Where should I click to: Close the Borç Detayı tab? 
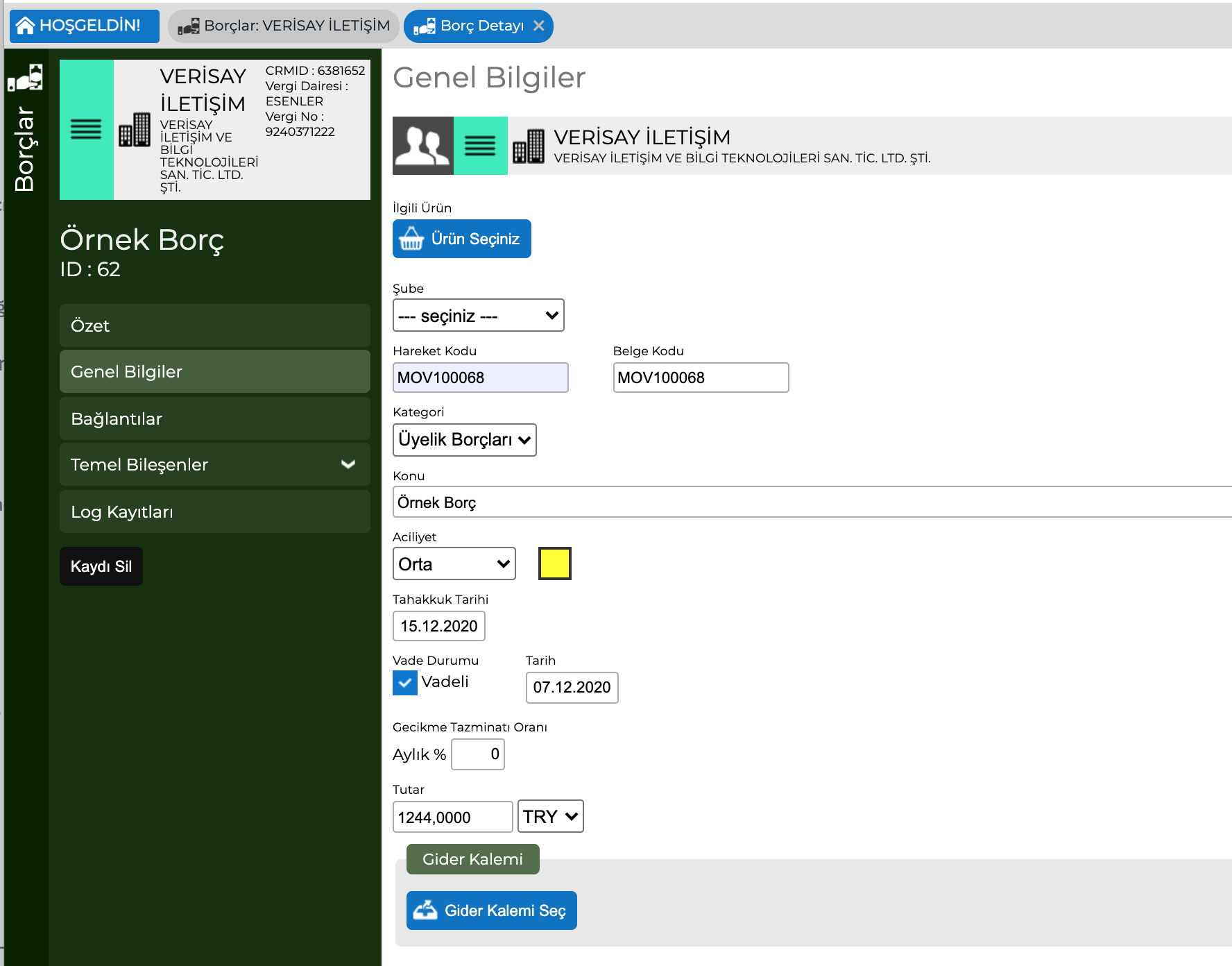coord(539,26)
